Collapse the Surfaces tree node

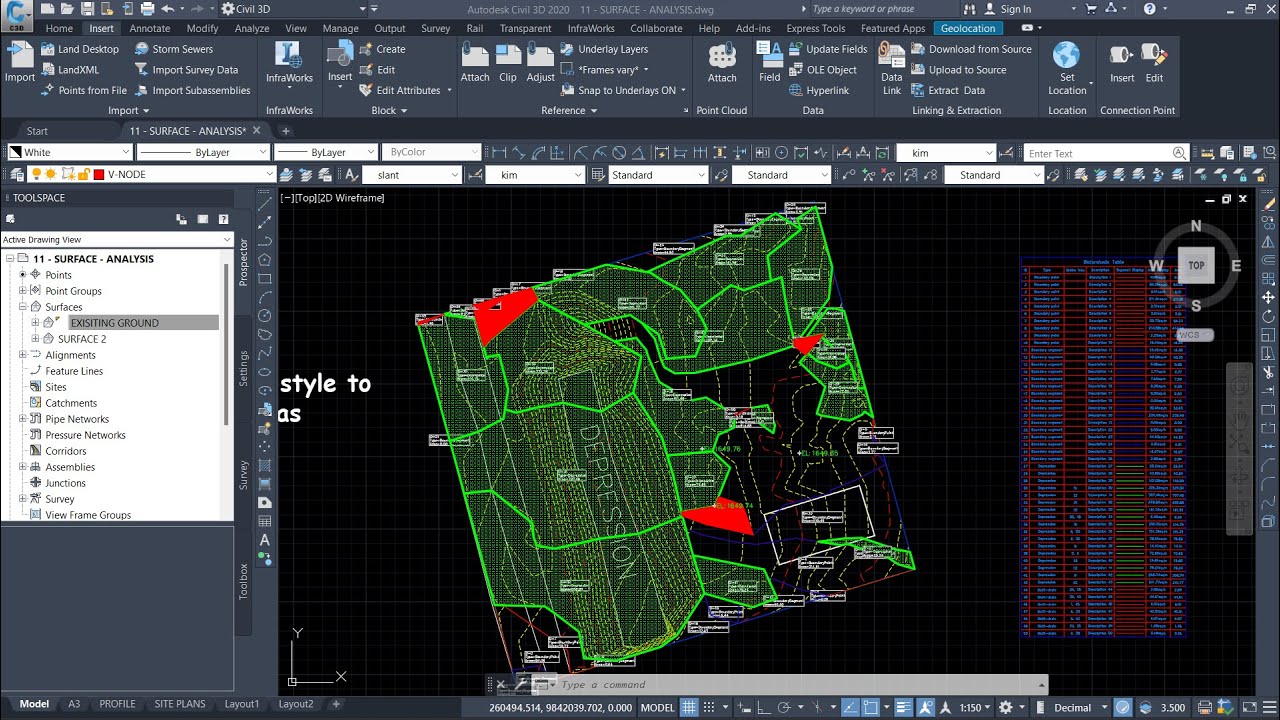pyautogui.click(x=22, y=307)
